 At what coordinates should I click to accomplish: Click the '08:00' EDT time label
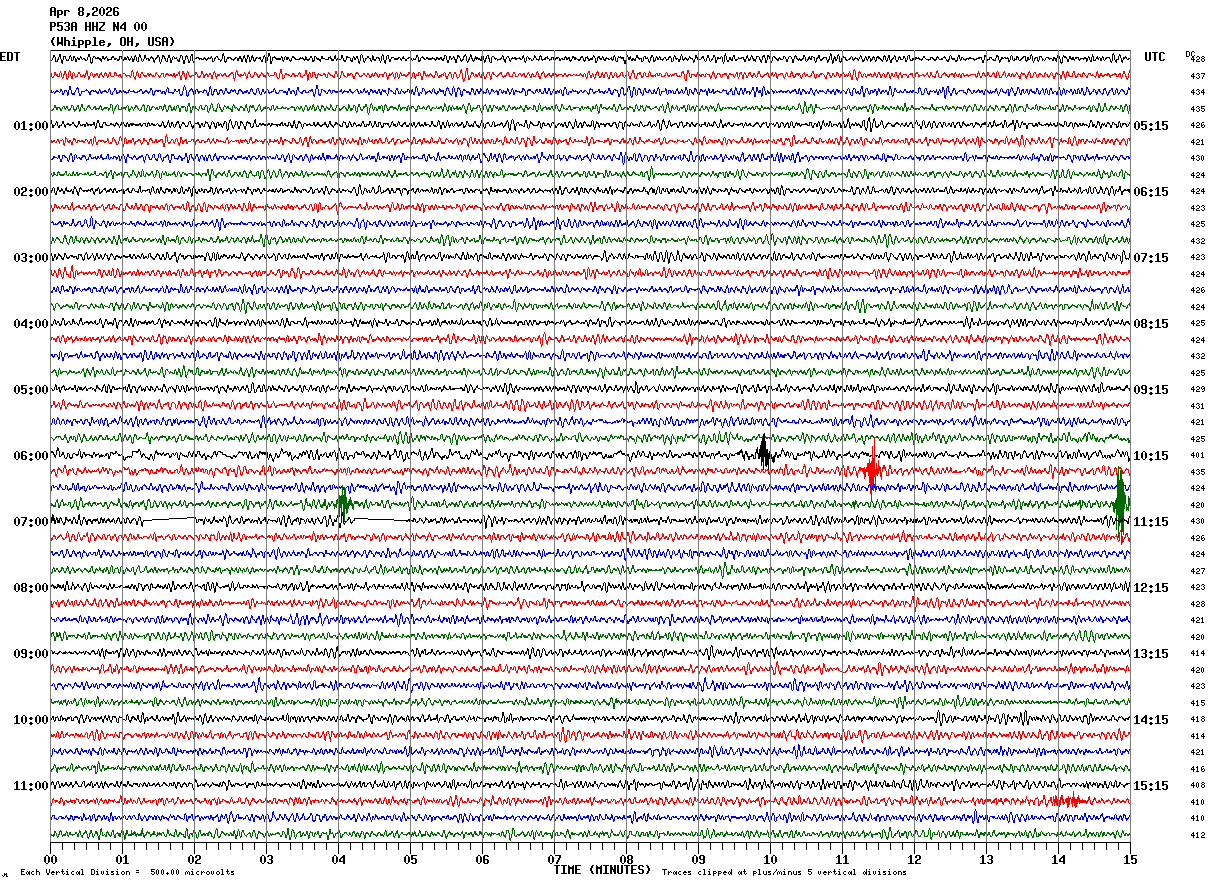(x=31, y=588)
